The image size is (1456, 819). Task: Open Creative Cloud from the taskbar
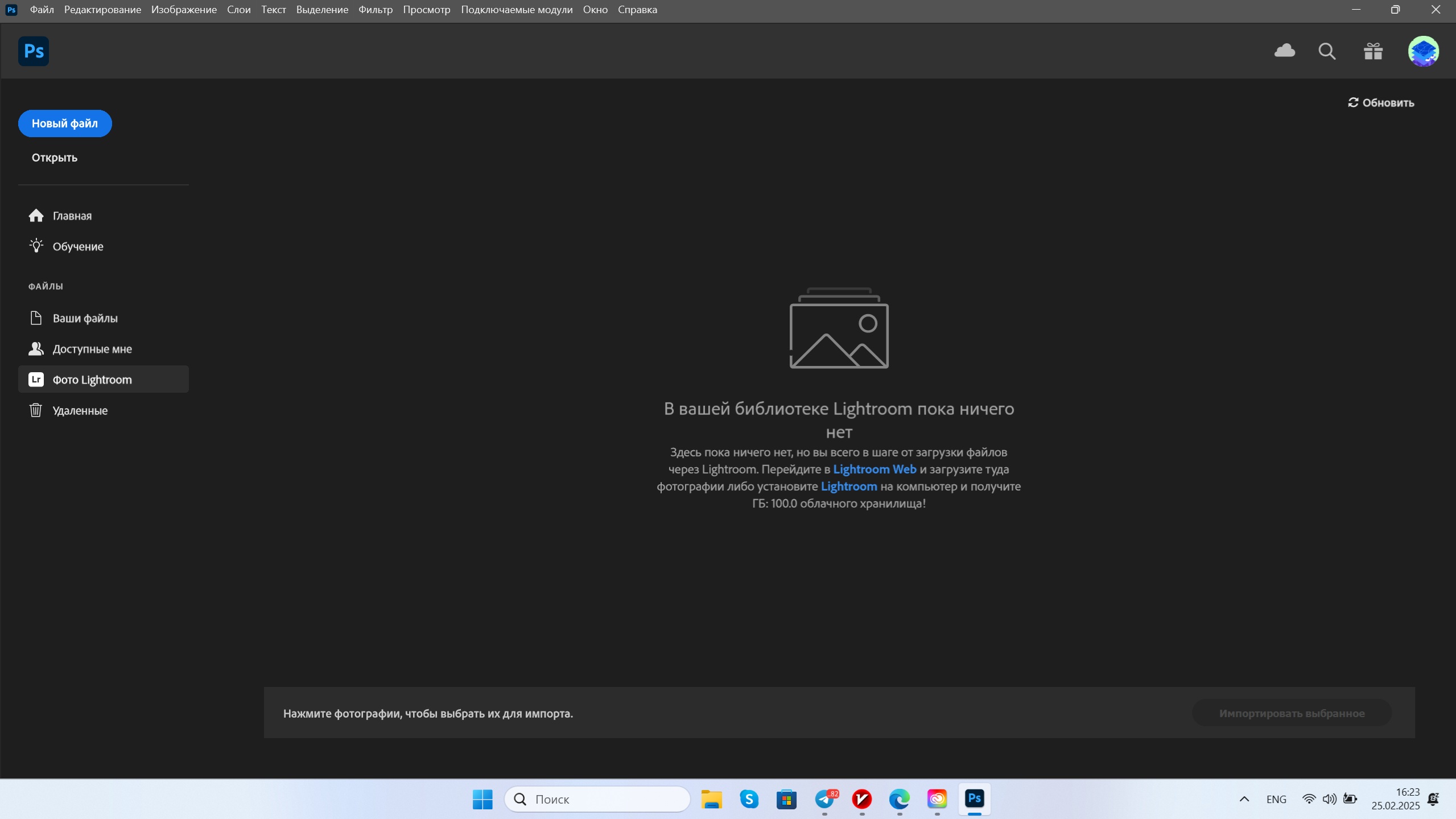tap(937, 799)
